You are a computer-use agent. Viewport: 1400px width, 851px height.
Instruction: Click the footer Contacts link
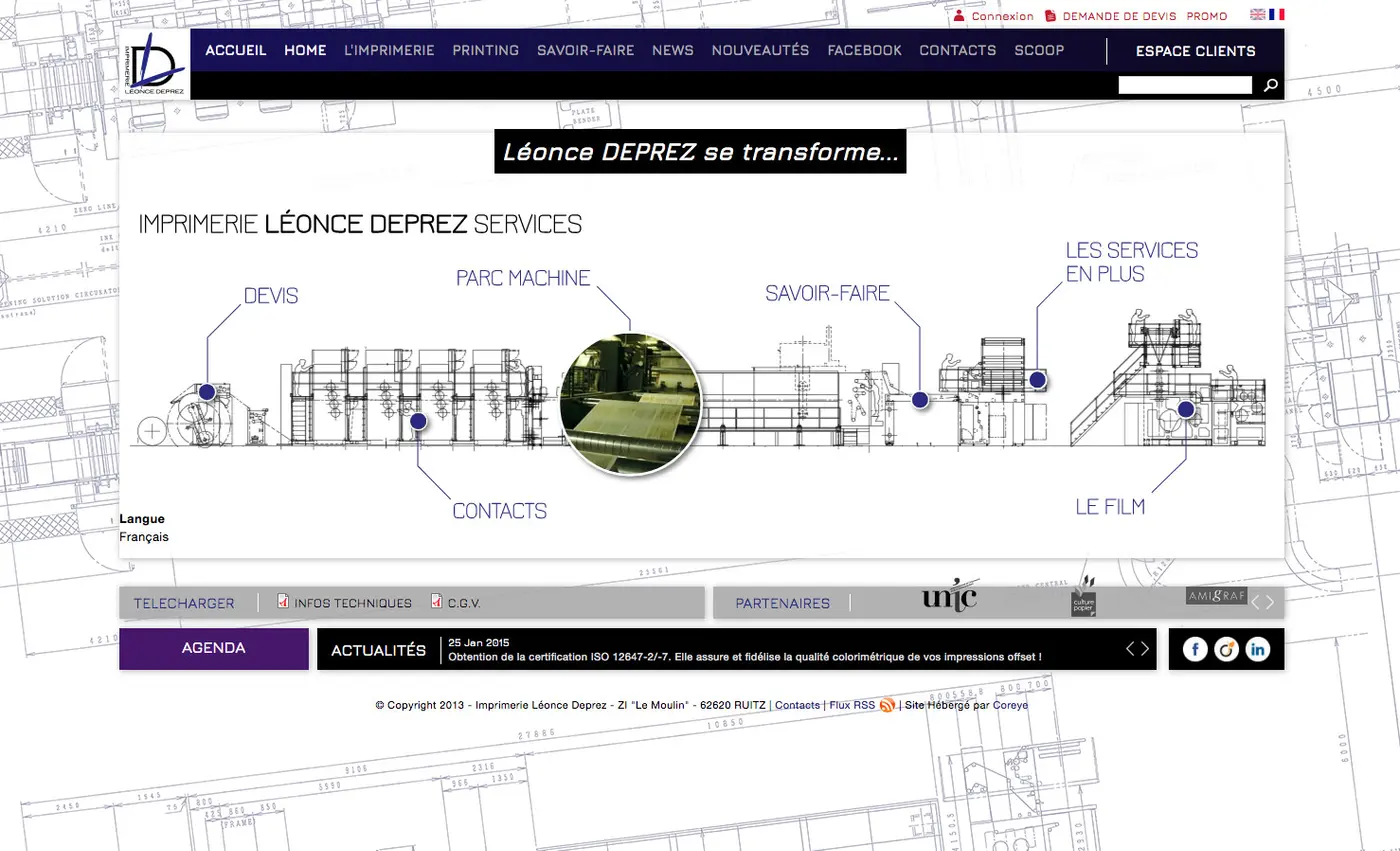[797, 705]
